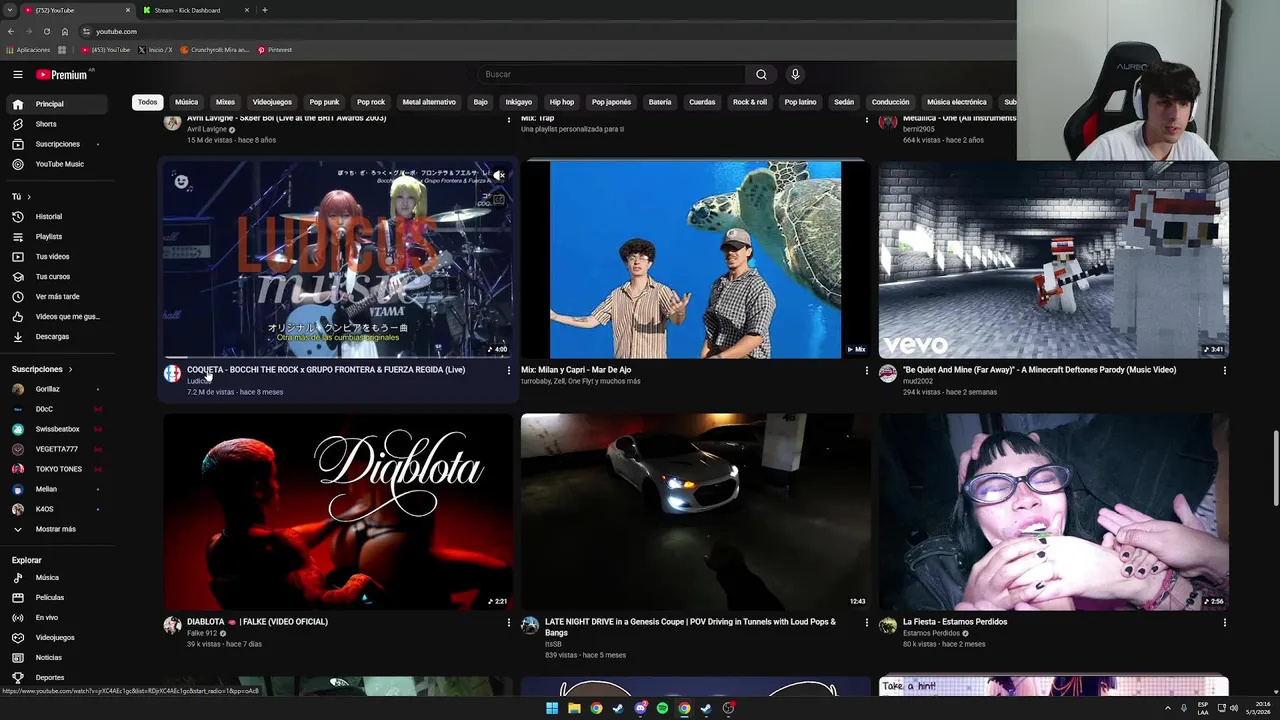Open options menu for Be Quiet And Mine video
1280x720 pixels.
(1224, 370)
